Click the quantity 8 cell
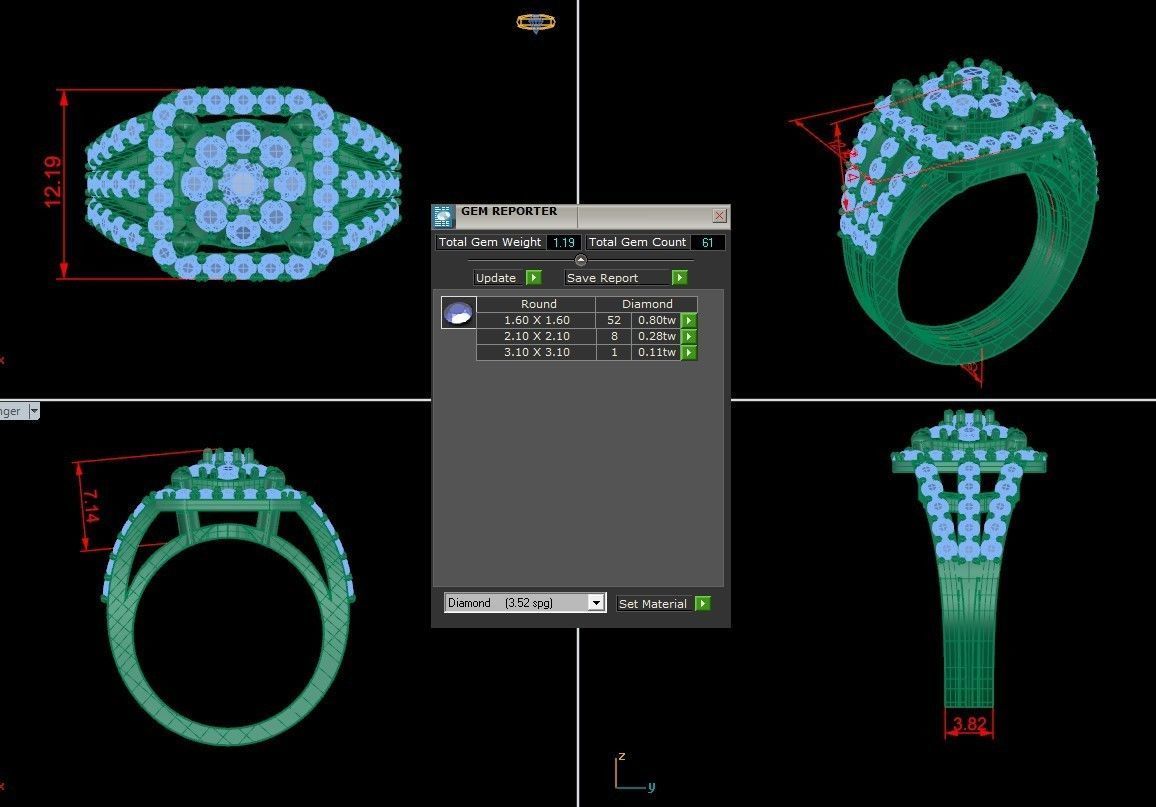 pos(613,337)
